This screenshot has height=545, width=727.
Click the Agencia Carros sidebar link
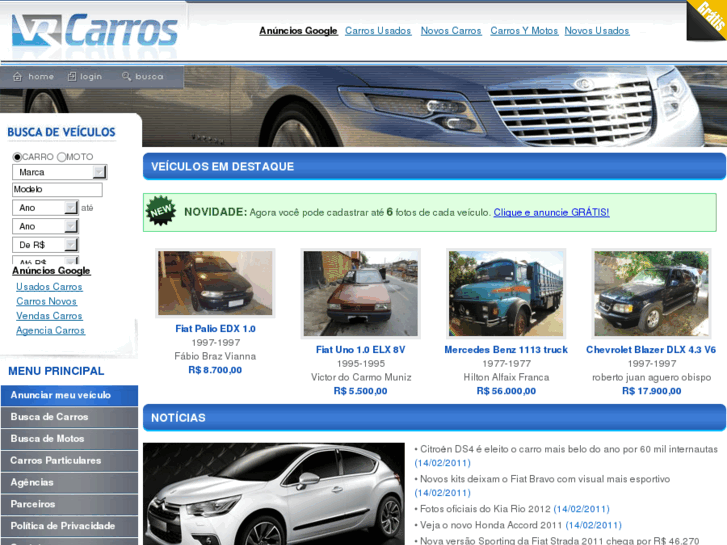point(51,330)
